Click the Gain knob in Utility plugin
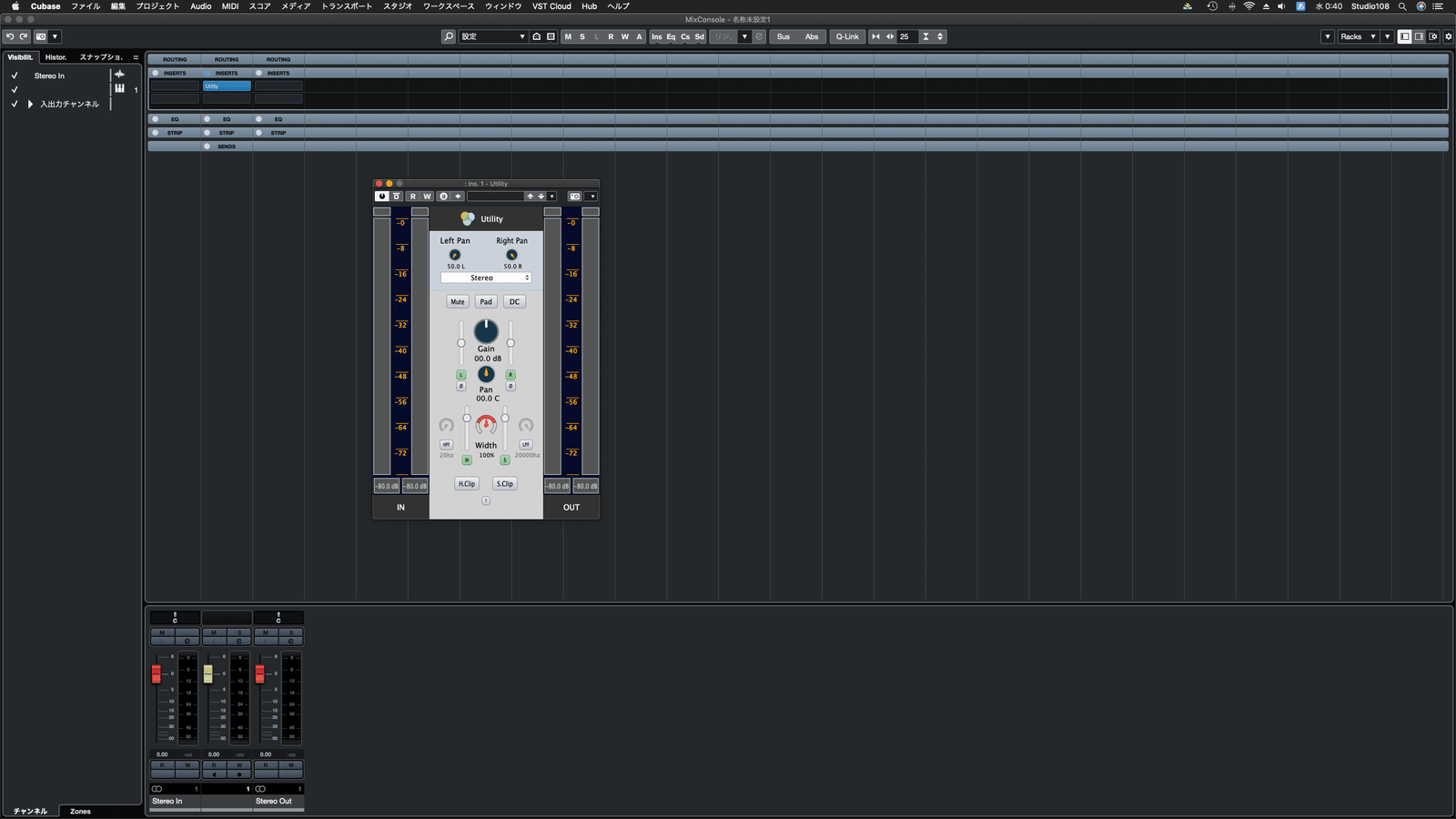 [x=486, y=330]
